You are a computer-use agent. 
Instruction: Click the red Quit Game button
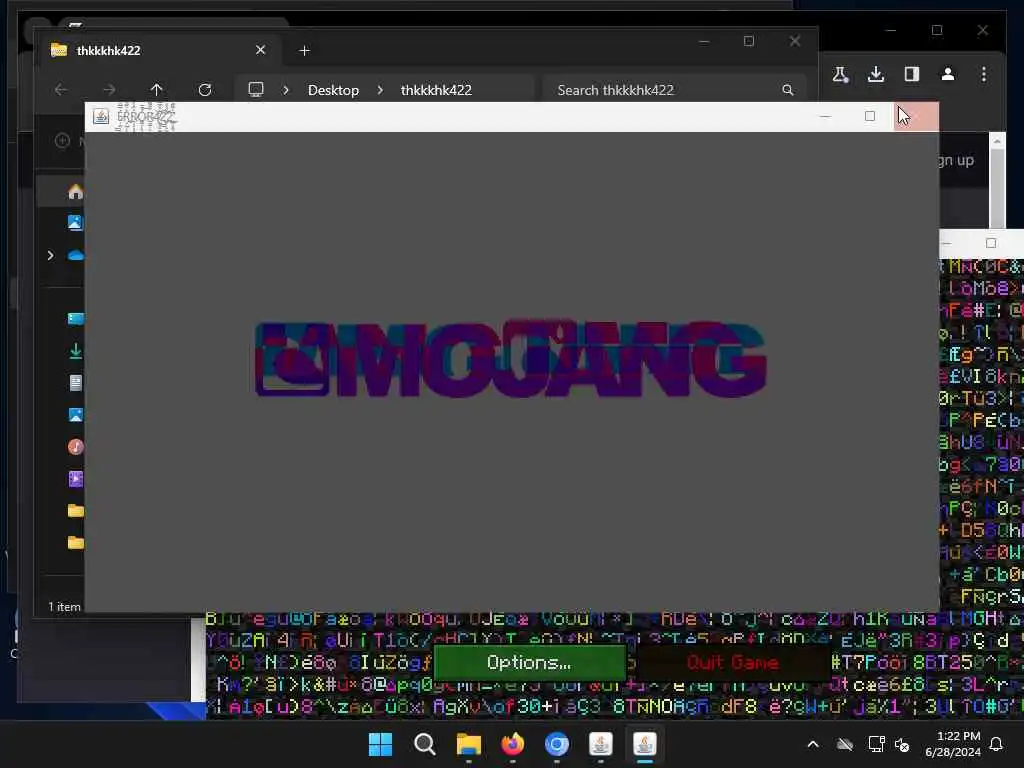733,662
